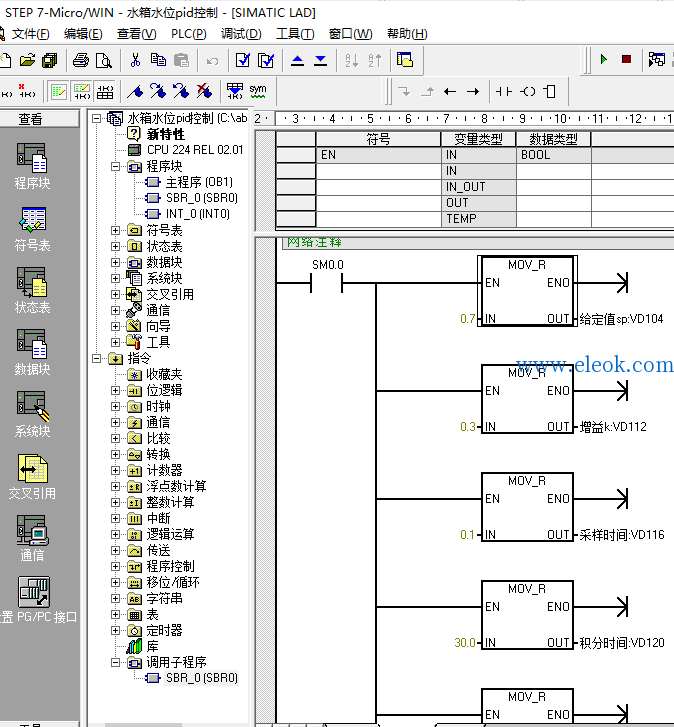Open the PLC(P) menu
The image size is (674, 727).
point(189,34)
